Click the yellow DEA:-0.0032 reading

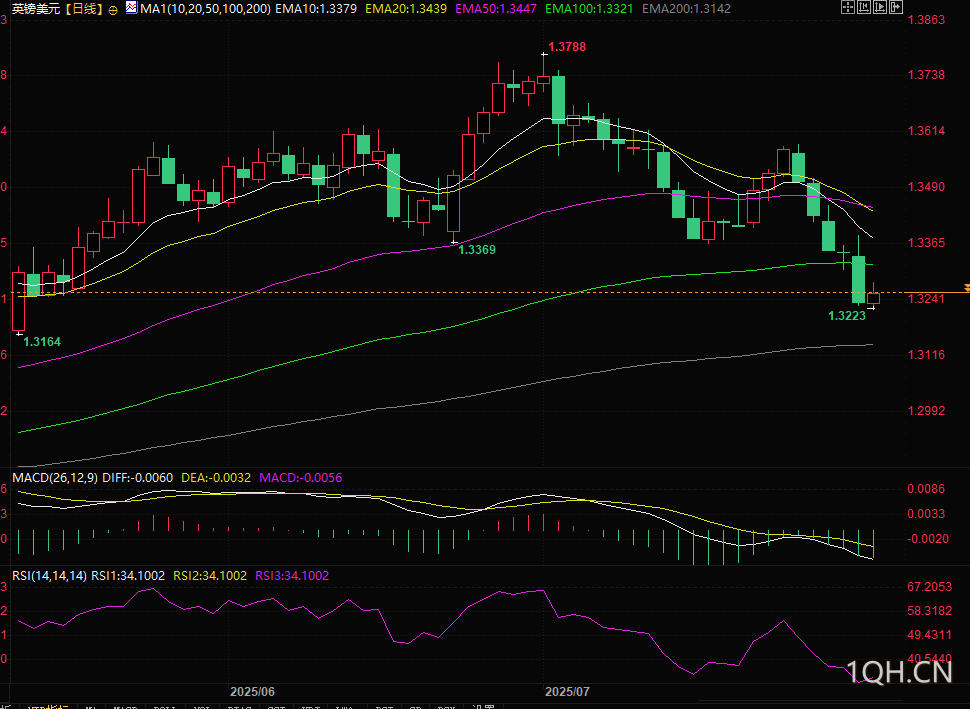216,478
